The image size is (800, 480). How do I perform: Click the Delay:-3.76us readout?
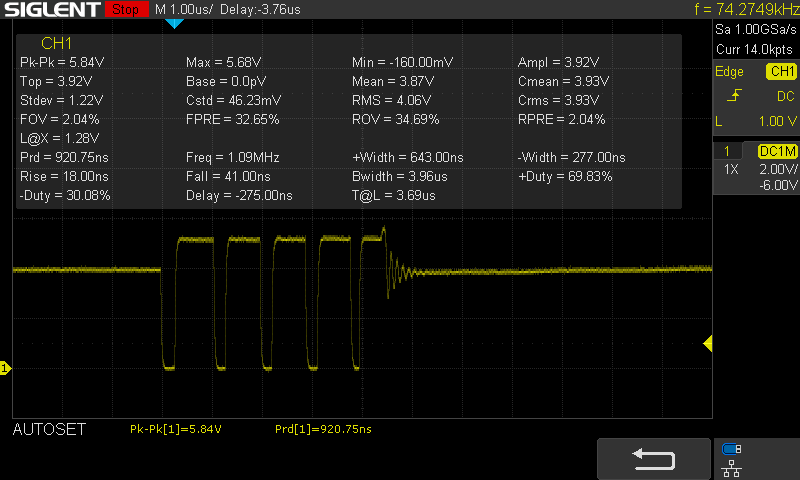(260, 9)
